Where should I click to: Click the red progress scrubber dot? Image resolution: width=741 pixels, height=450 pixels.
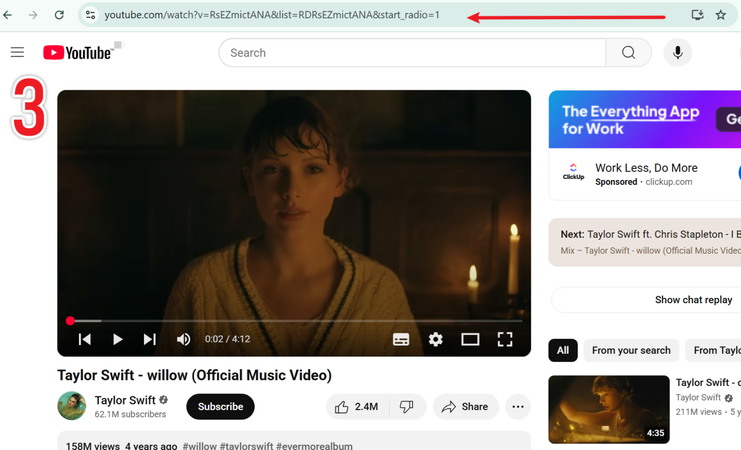pyautogui.click(x=70, y=321)
